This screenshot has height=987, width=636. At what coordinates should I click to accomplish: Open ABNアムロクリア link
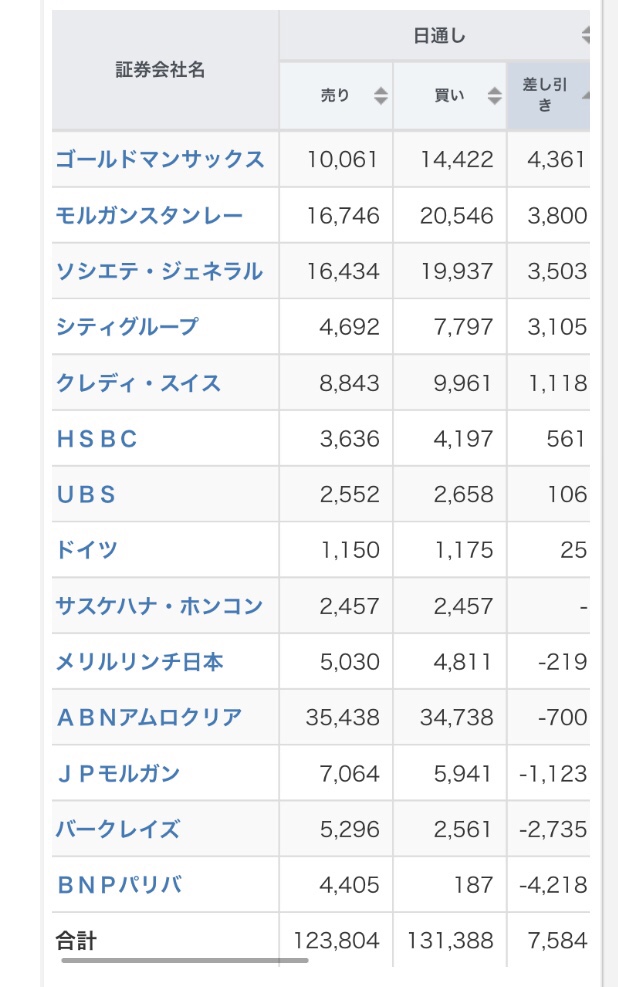click(x=149, y=717)
